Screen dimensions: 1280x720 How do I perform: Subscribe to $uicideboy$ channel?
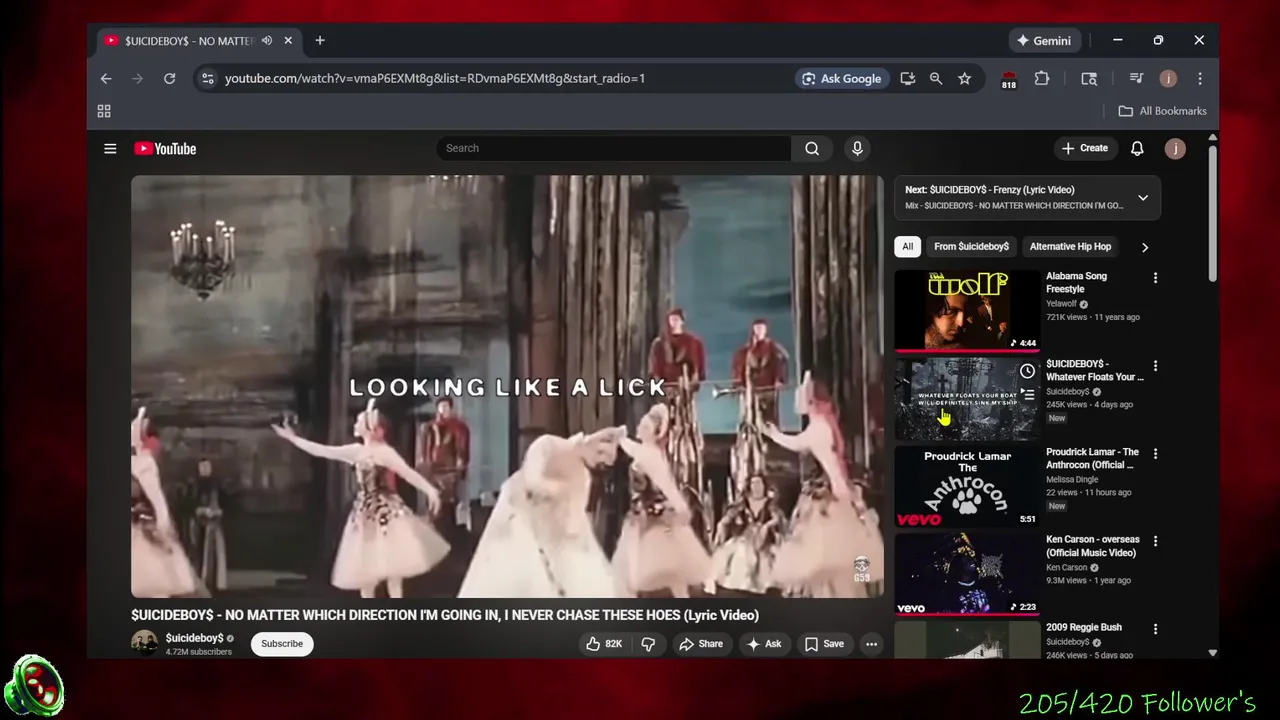point(282,644)
